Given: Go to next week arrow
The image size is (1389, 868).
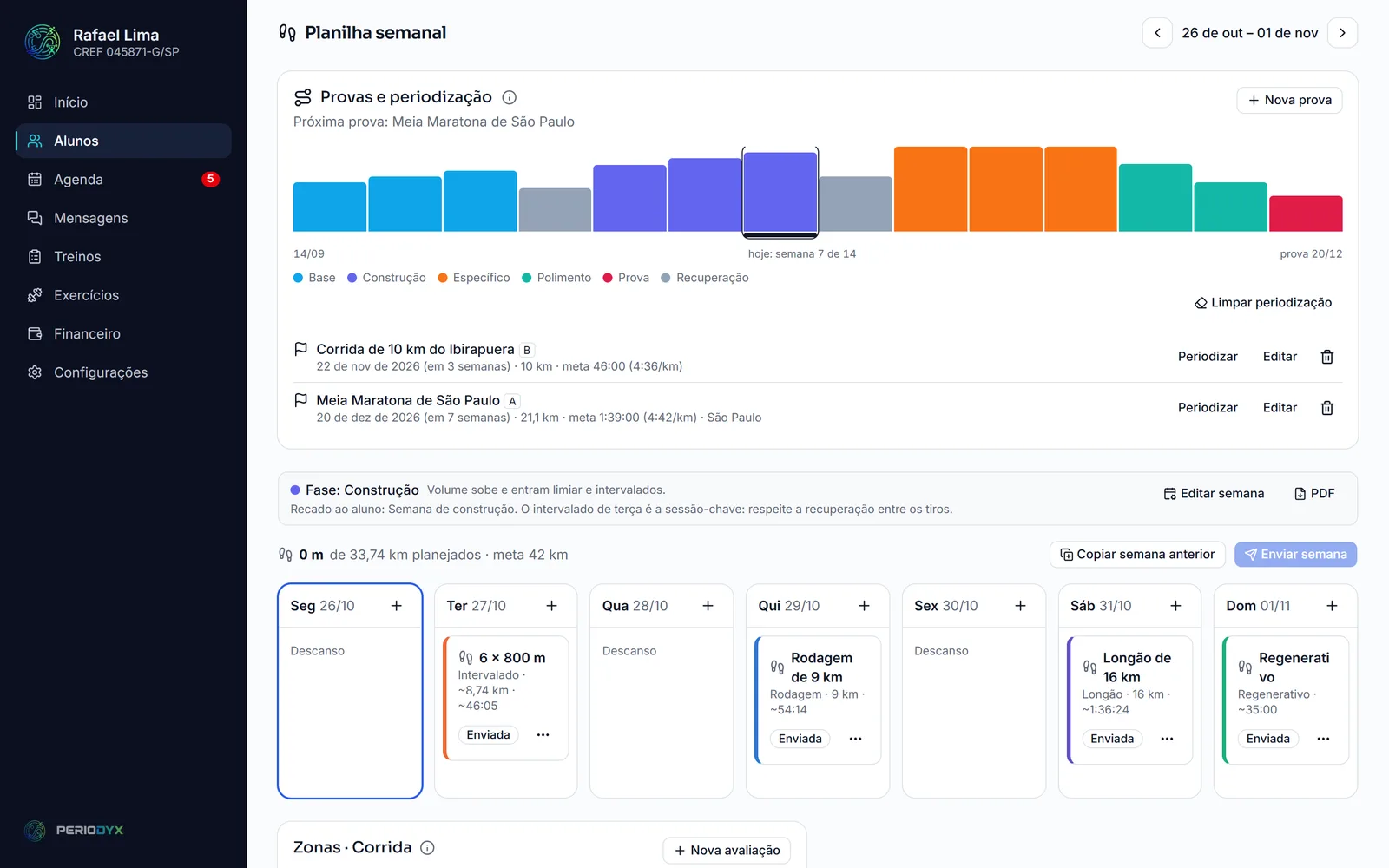Looking at the screenshot, I should tap(1342, 33).
